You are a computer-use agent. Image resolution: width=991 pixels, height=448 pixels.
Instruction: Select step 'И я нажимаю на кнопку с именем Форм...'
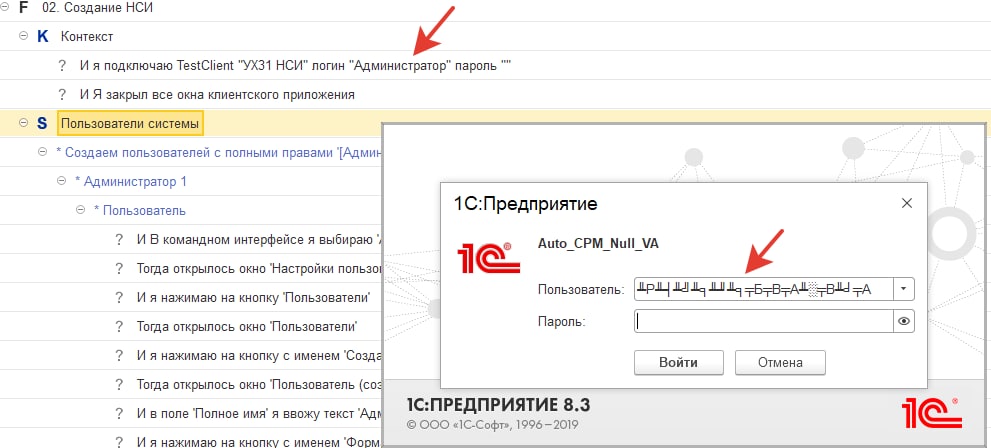(x=260, y=442)
